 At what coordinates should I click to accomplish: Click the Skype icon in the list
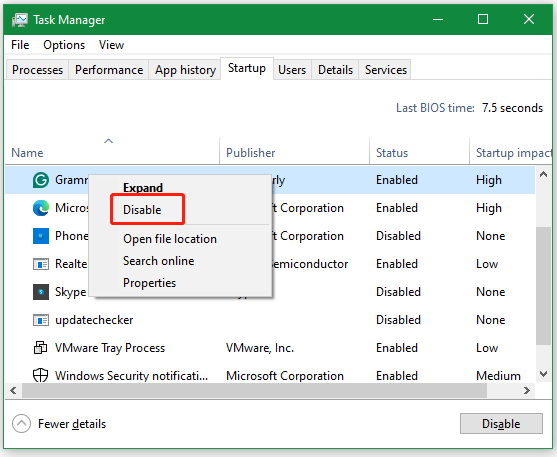[x=41, y=292]
